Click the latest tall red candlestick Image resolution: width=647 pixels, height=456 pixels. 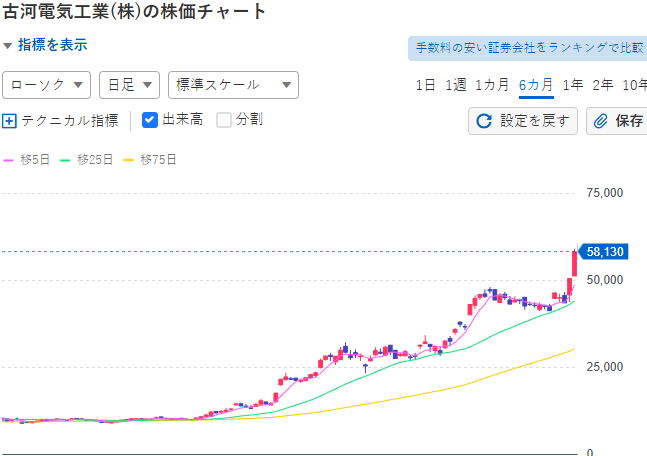coord(574,263)
